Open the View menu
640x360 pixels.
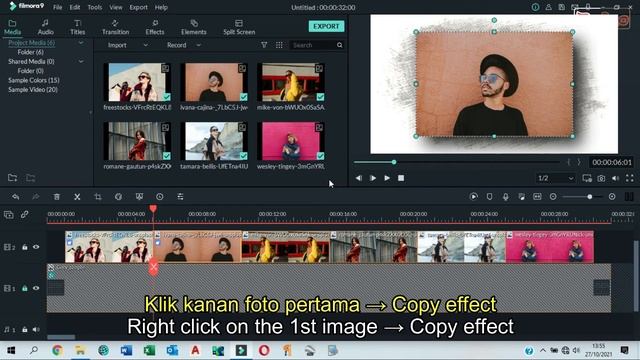tap(116, 7)
